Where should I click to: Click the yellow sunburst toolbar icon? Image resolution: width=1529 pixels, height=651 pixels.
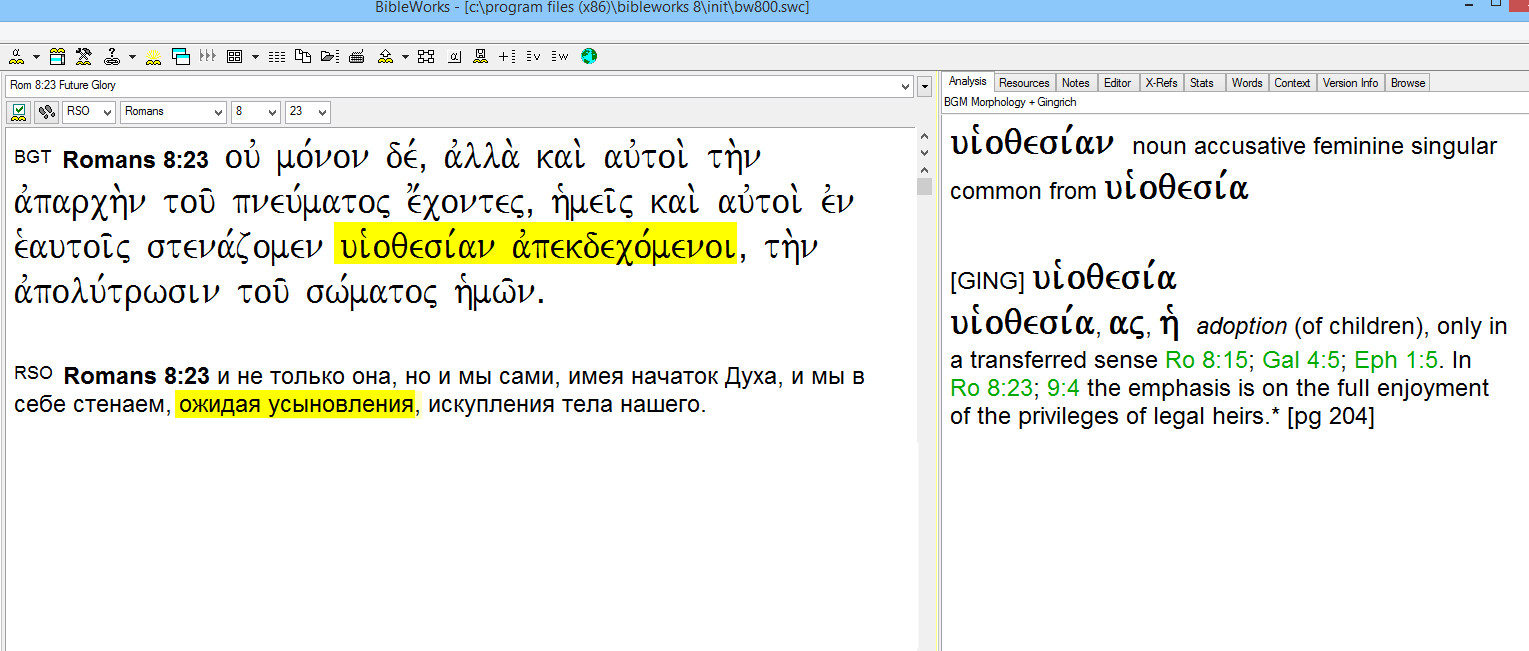(154, 56)
